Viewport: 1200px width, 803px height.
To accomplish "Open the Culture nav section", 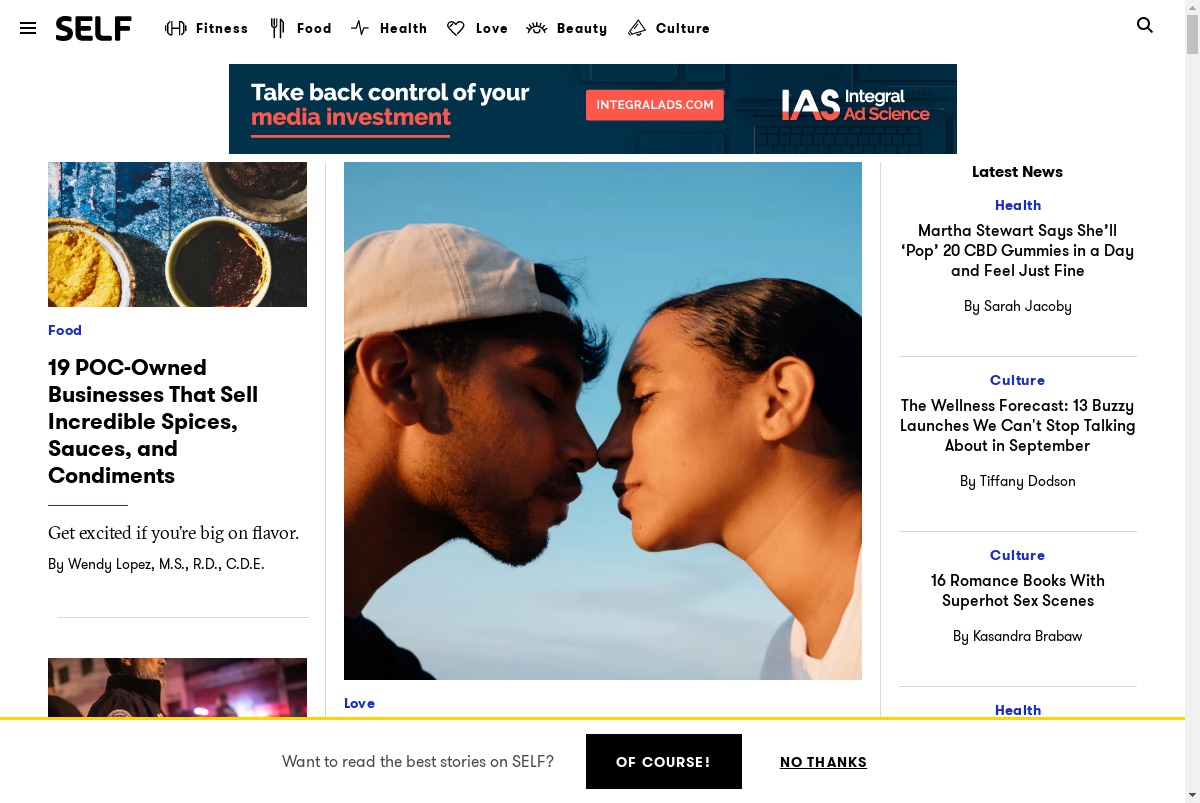I will point(683,28).
